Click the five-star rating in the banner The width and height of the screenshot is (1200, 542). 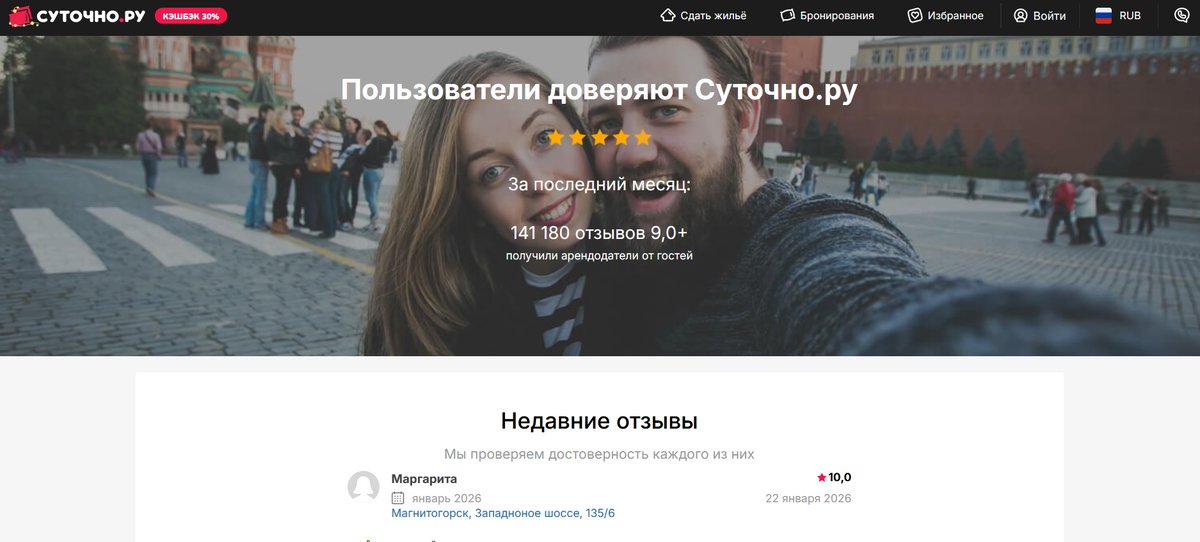click(599, 137)
